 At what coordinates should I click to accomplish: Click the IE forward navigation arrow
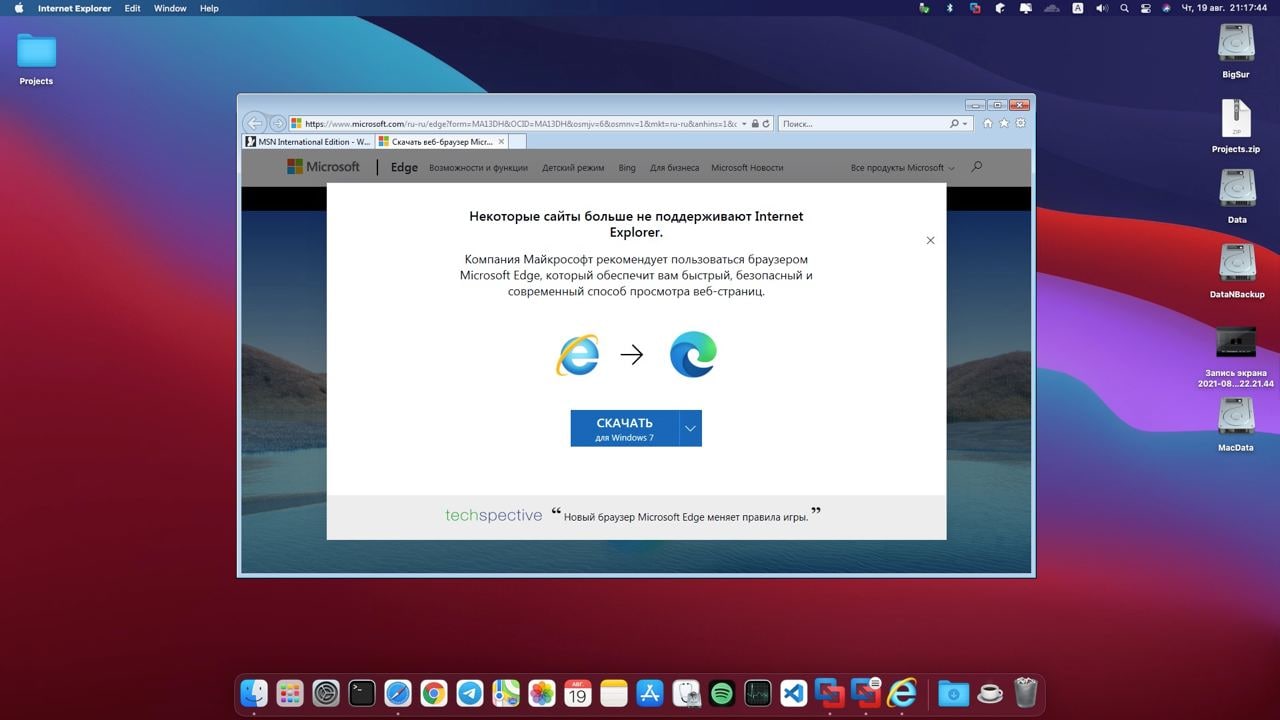[x=278, y=124]
